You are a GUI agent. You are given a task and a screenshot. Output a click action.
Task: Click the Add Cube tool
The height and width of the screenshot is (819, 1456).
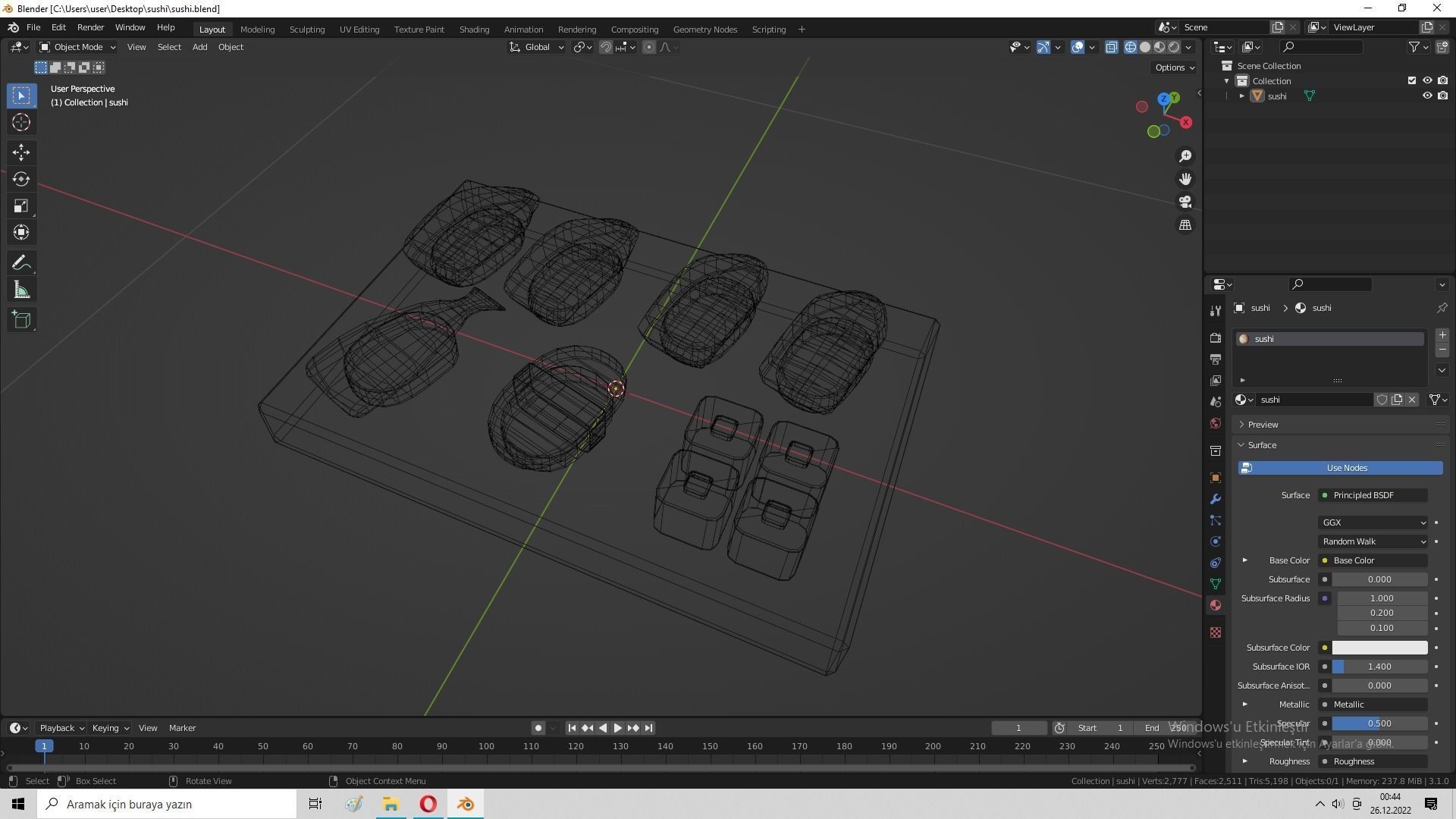(21, 319)
